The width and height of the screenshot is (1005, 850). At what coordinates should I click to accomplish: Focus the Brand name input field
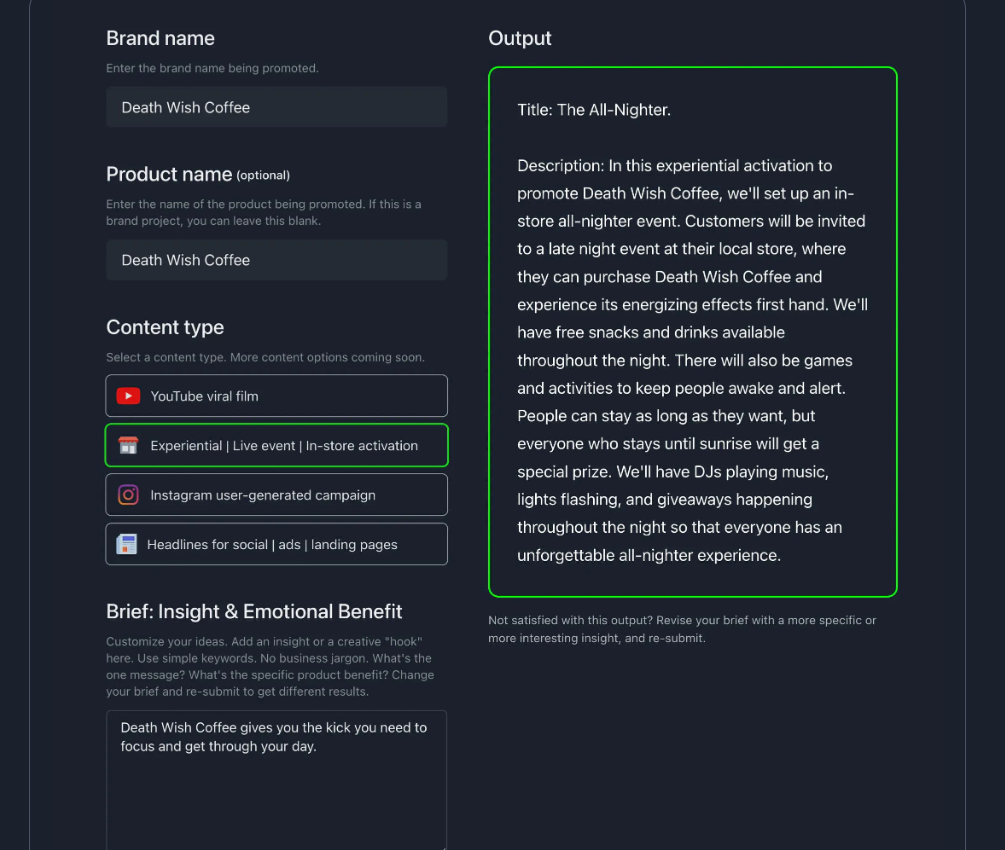tap(276, 107)
